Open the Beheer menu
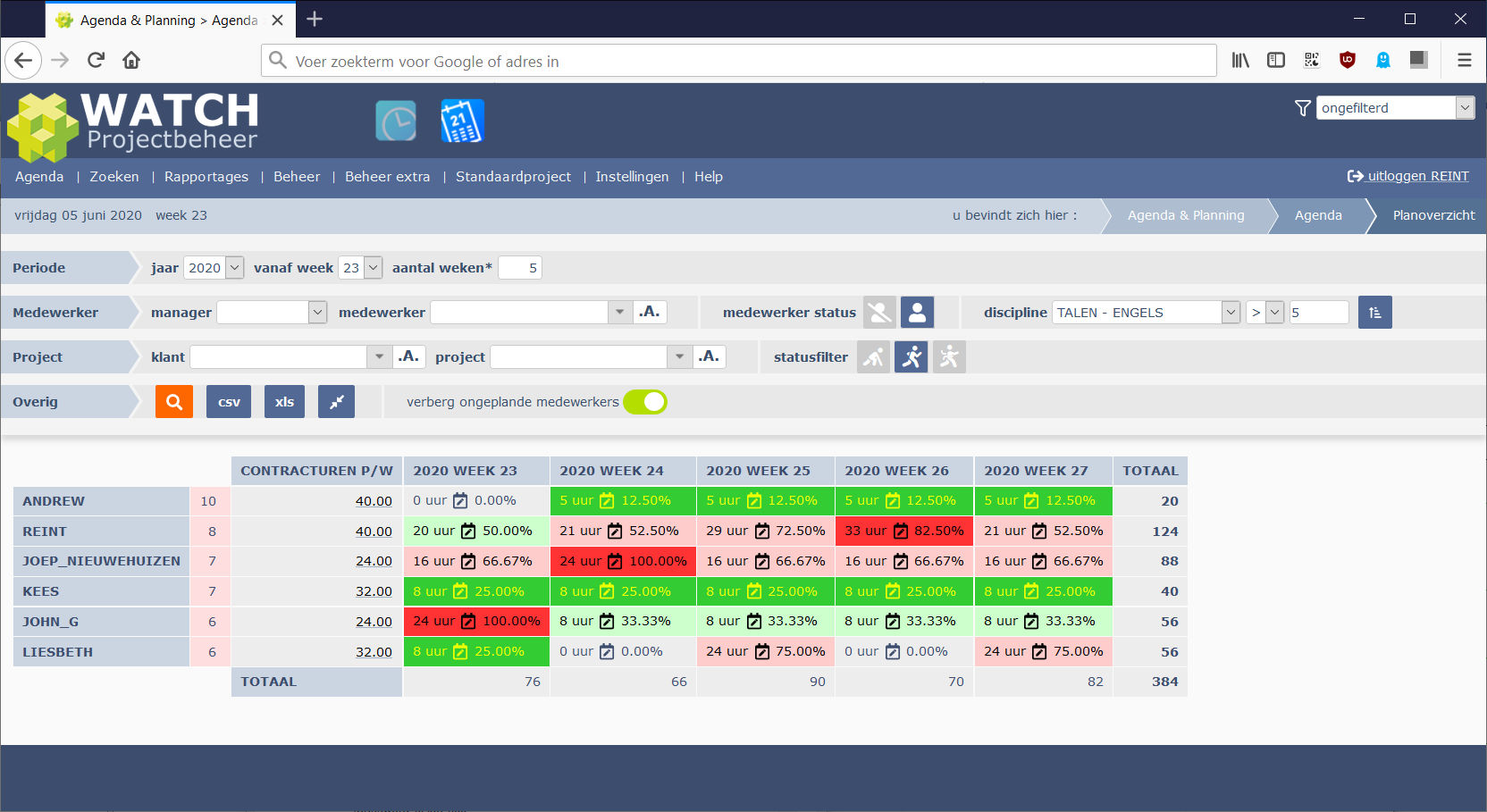Viewport: 1487px width, 812px height. (x=297, y=177)
